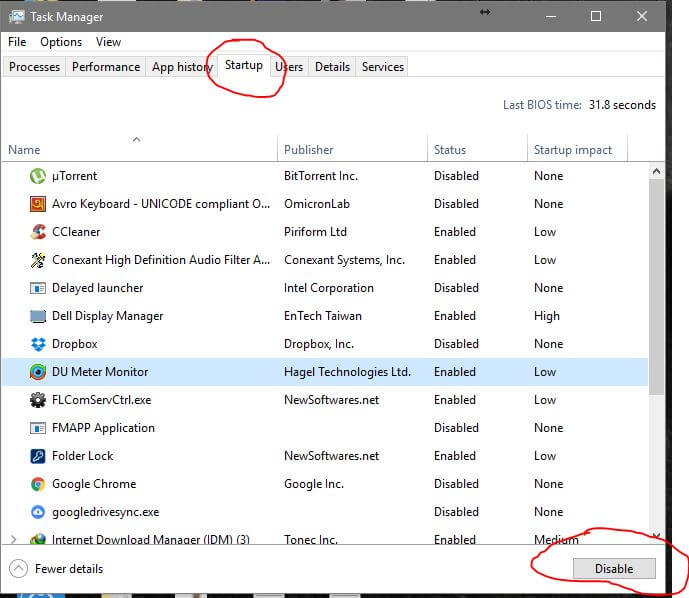Click the 'Piriform Ltd' publisher cell

315,232
